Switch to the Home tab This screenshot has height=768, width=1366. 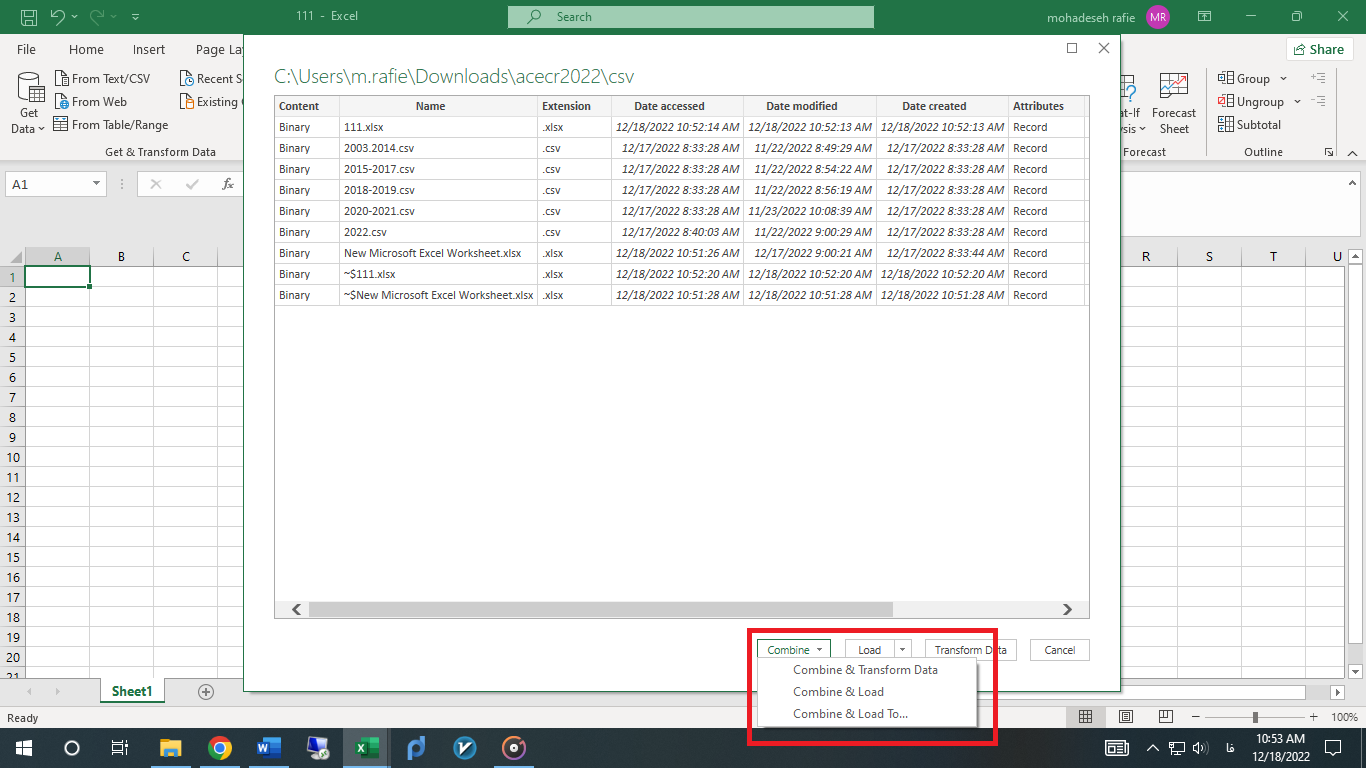click(x=86, y=49)
